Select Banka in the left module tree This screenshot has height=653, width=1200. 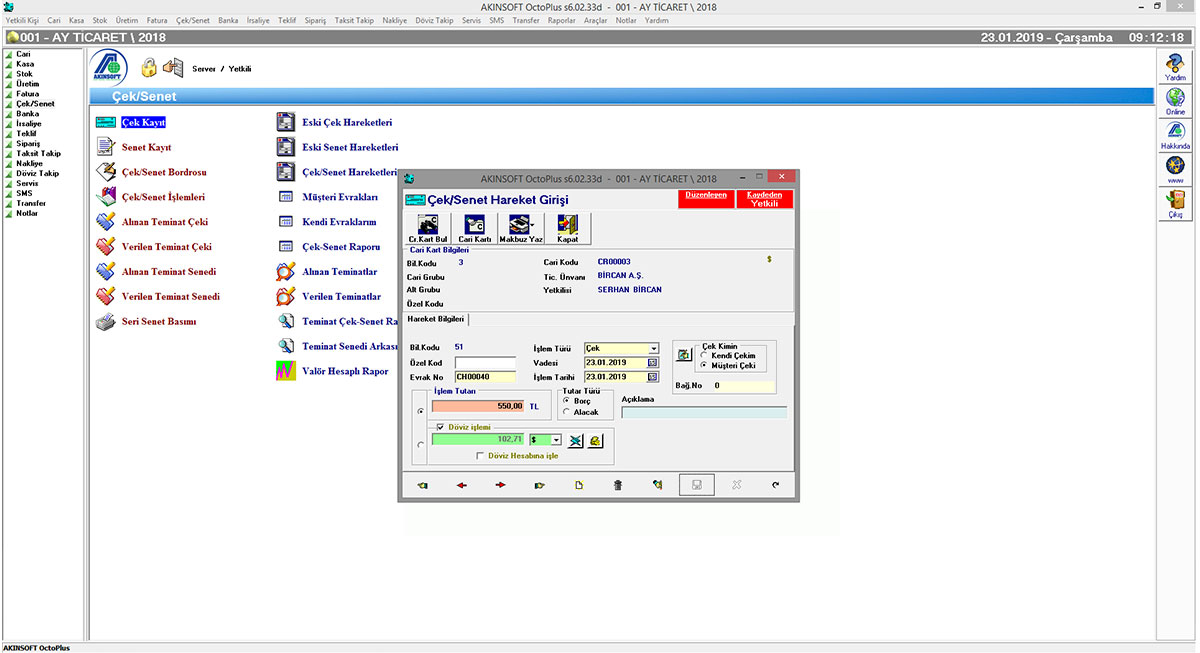tap(28, 114)
